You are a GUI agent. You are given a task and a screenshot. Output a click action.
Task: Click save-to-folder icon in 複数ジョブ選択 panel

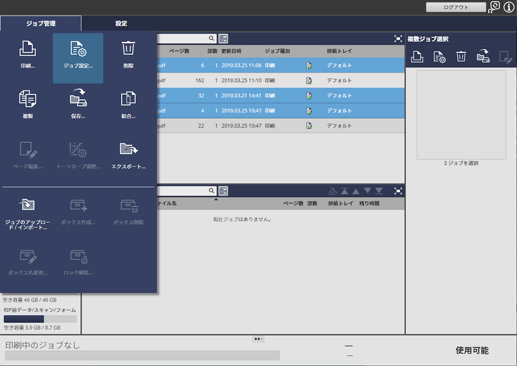point(483,56)
